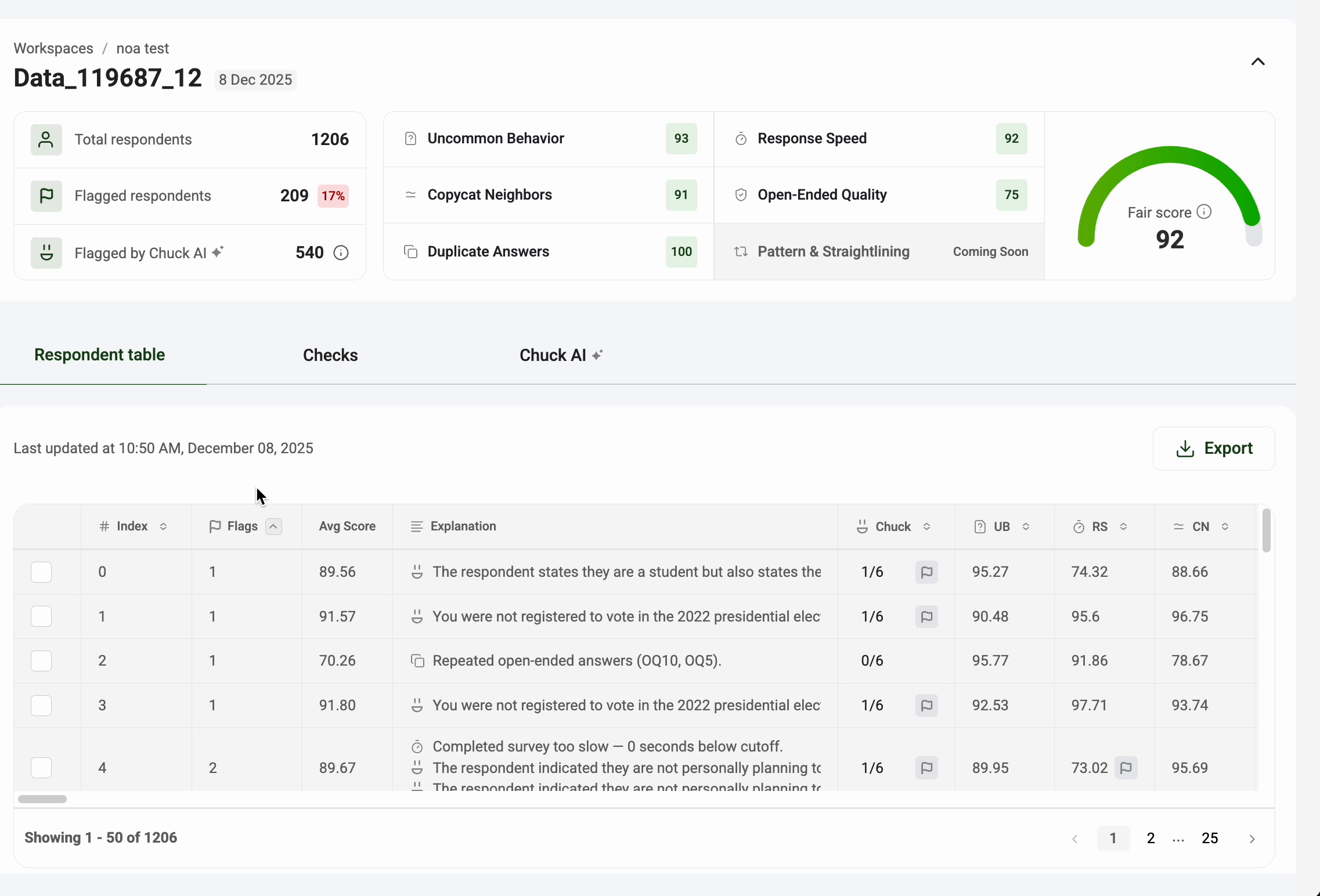1320x896 pixels.
Task: Click the Response Speed stopwatch icon
Action: click(741, 139)
